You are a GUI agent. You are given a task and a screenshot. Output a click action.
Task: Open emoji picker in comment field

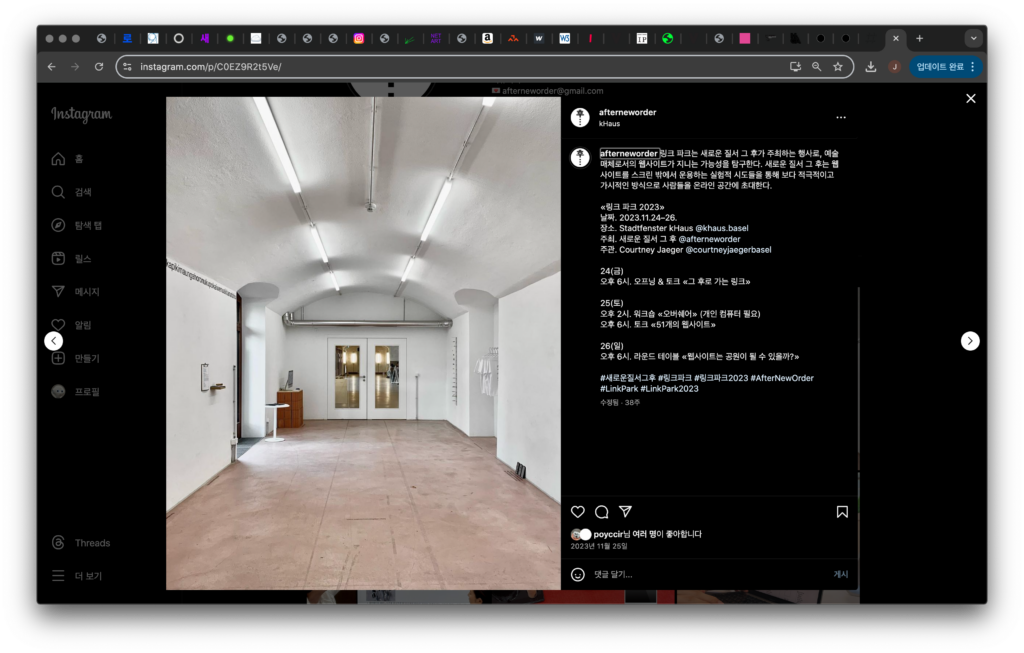[578, 575]
